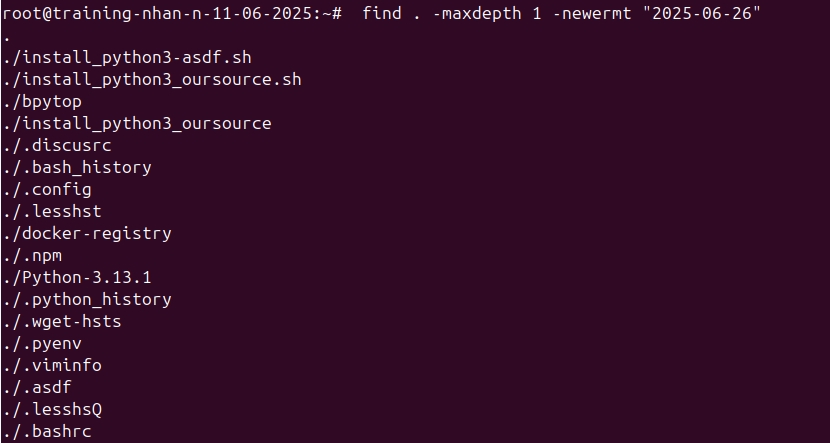
Task: Click the ./.lesshsQ entry
Action: pyautogui.click(x=52, y=409)
